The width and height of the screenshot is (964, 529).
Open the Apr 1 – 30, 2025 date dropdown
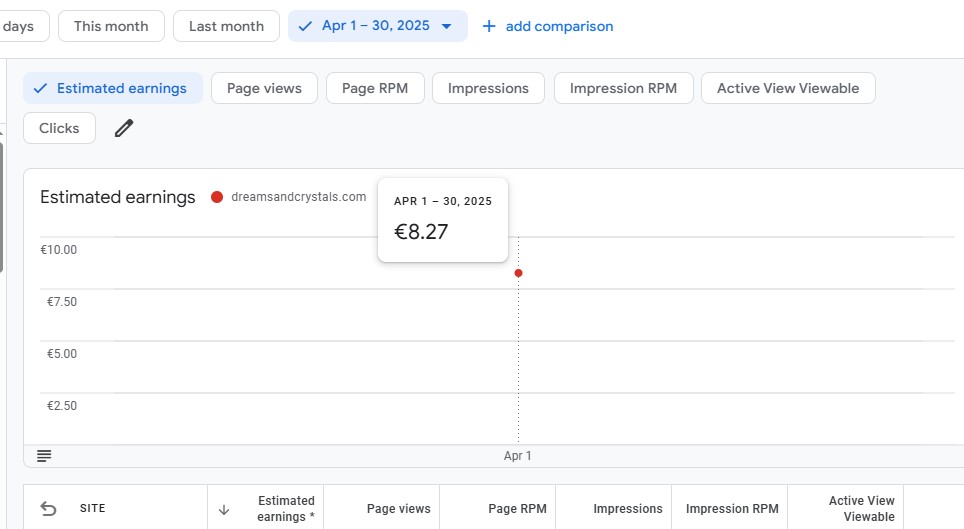pyautogui.click(x=377, y=26)
